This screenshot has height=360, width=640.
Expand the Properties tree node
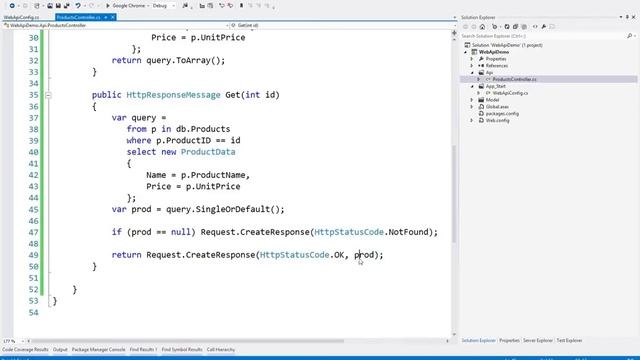pyautogui.click(x=472, y=59)
